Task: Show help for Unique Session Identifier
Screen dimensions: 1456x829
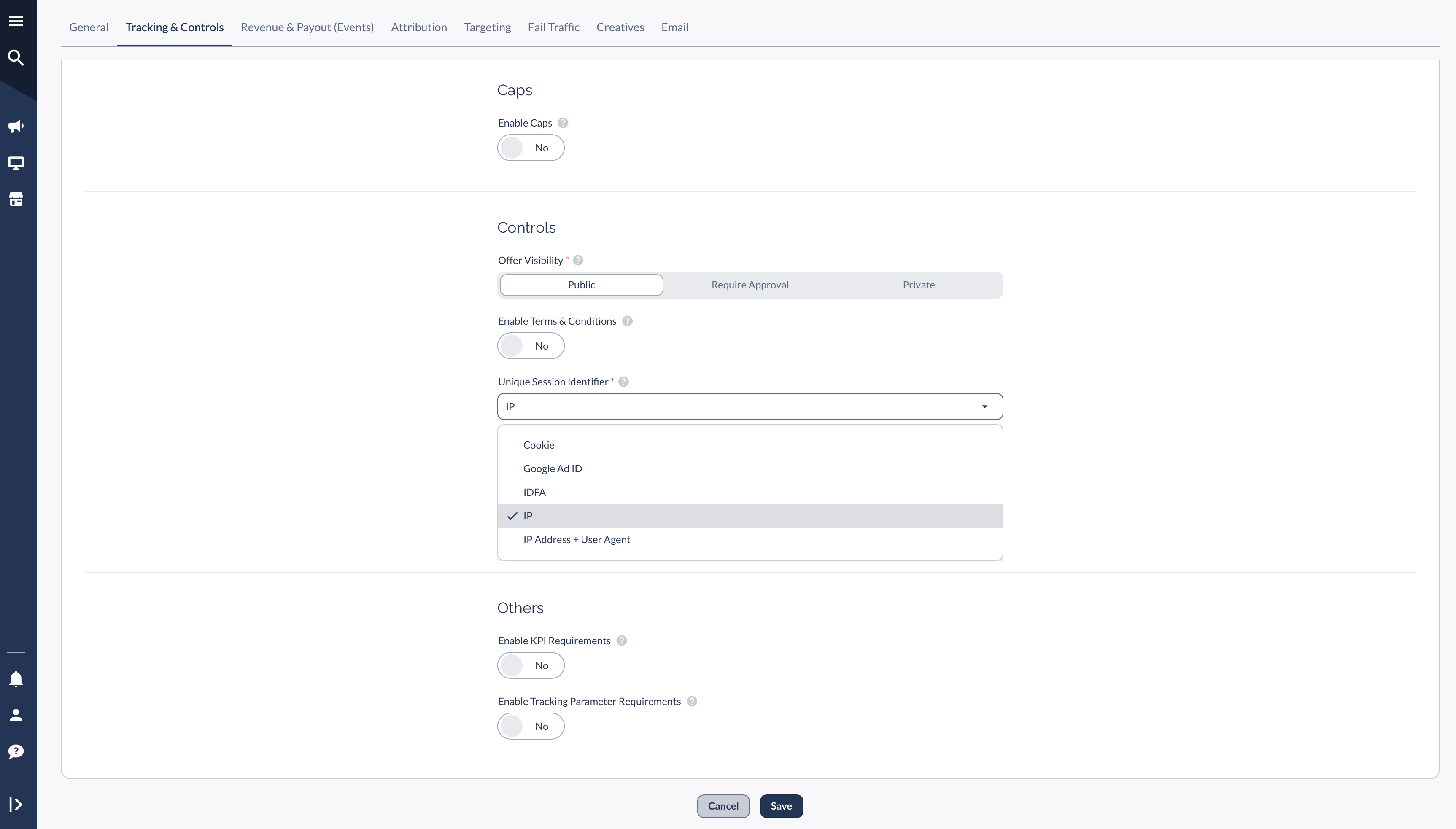Action: tap(623, 382)
